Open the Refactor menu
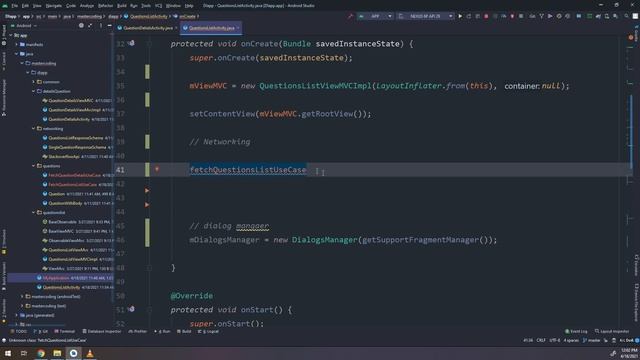Viewport: 640px width, 360px height. pyautogui.click(x=105, y=6)
